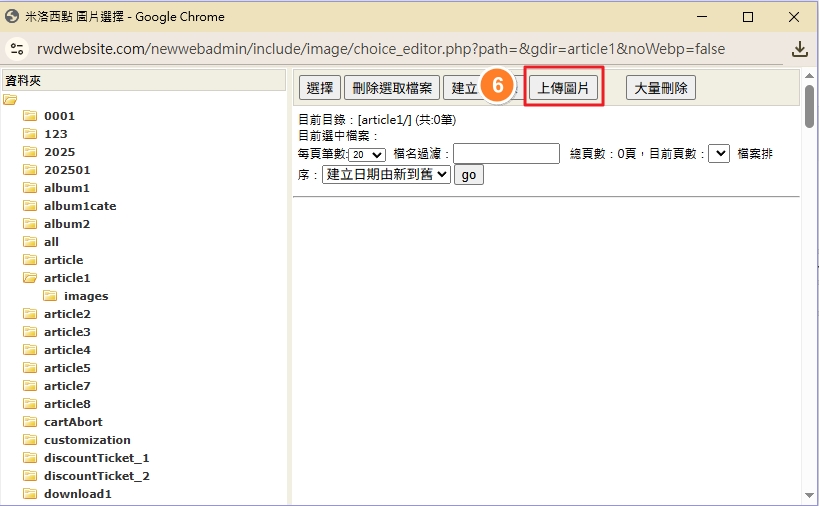The image size is (819, 506).
Task: Click the site info icon beside URL
Action: point(16,49)
